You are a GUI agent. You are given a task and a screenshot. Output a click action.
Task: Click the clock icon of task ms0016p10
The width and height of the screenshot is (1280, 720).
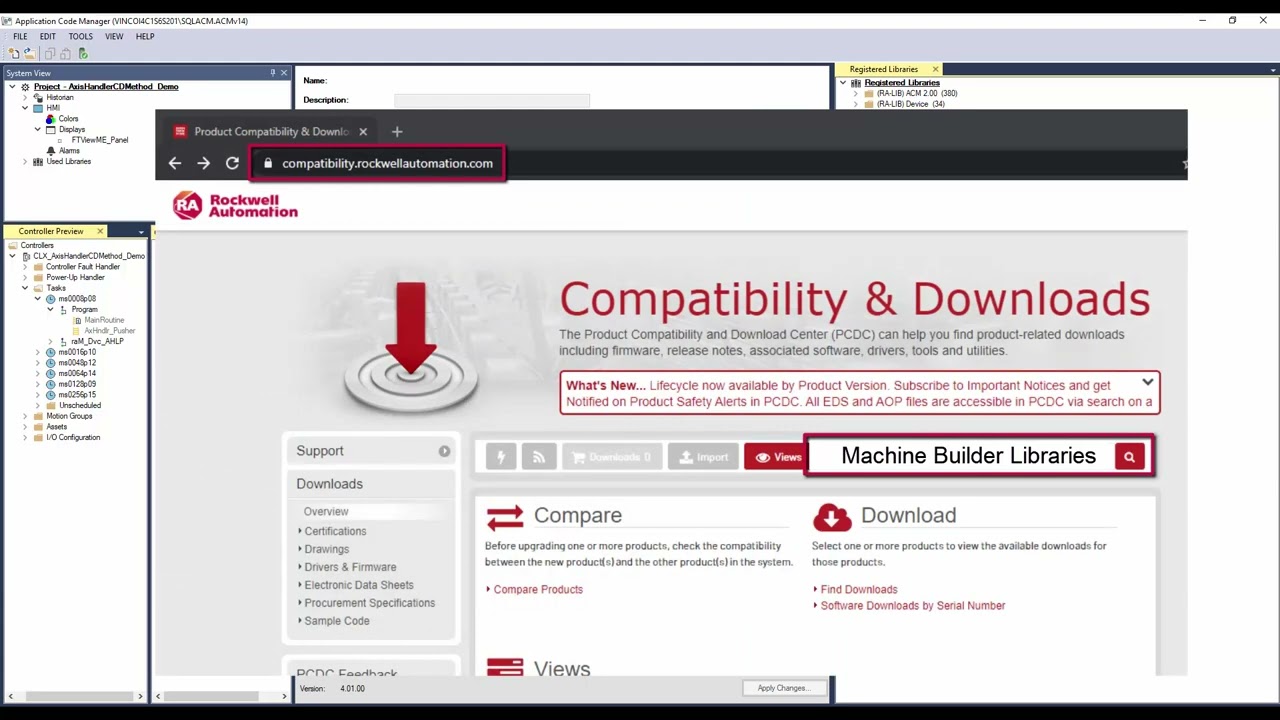51,352
